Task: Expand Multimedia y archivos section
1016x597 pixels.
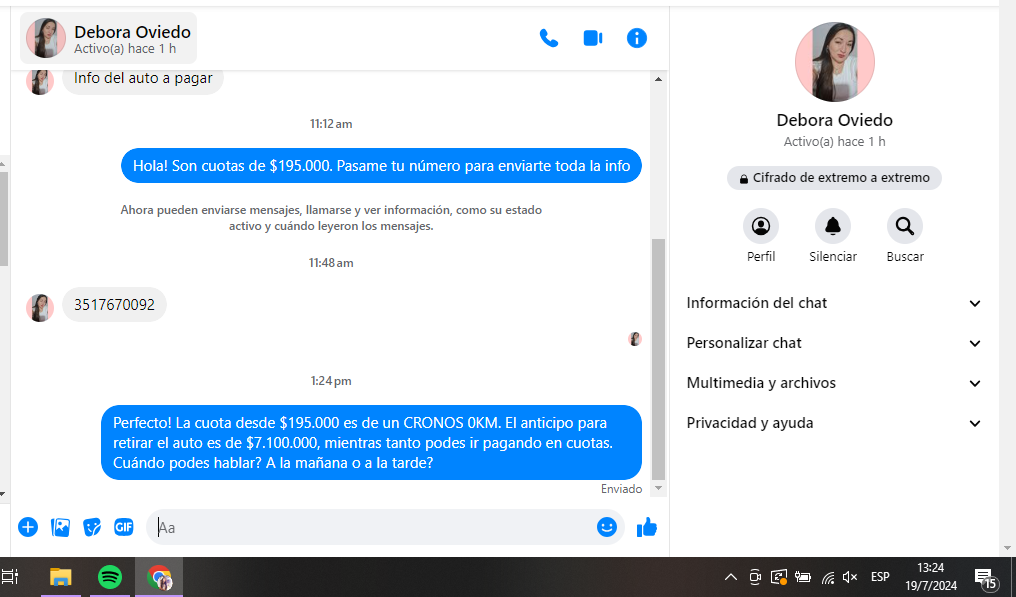Action: coord(834,383)
